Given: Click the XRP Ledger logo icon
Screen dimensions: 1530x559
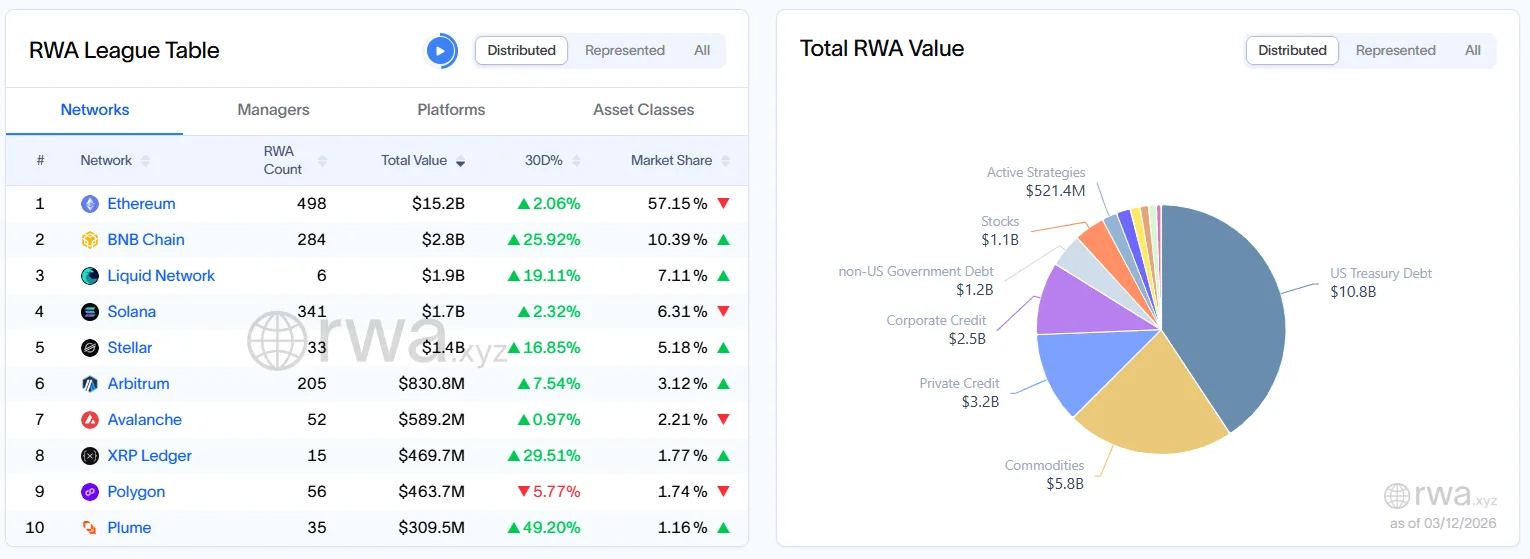Looking at the screenshot, I should click(x=90, y=456).
